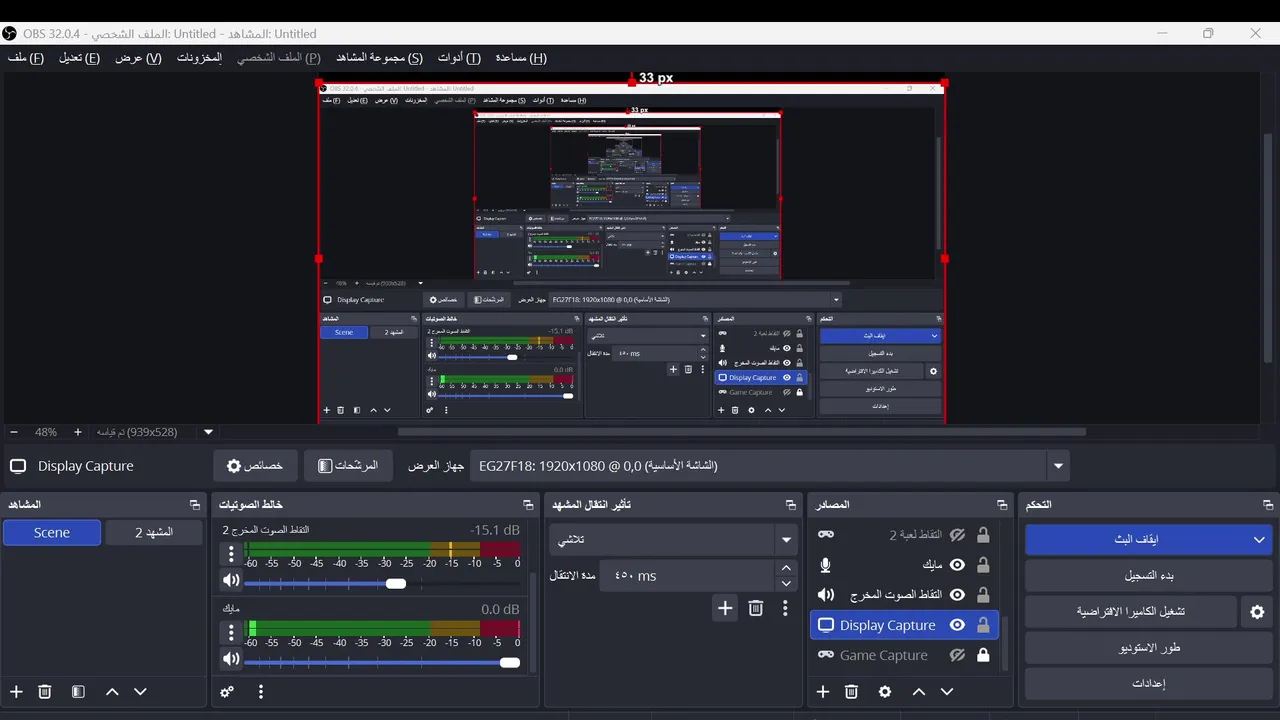Remove transition using trash icon in transitions panel
The height and width of the screenshot is (720, 1280).
pyautogui.click(x=756, y=608)
